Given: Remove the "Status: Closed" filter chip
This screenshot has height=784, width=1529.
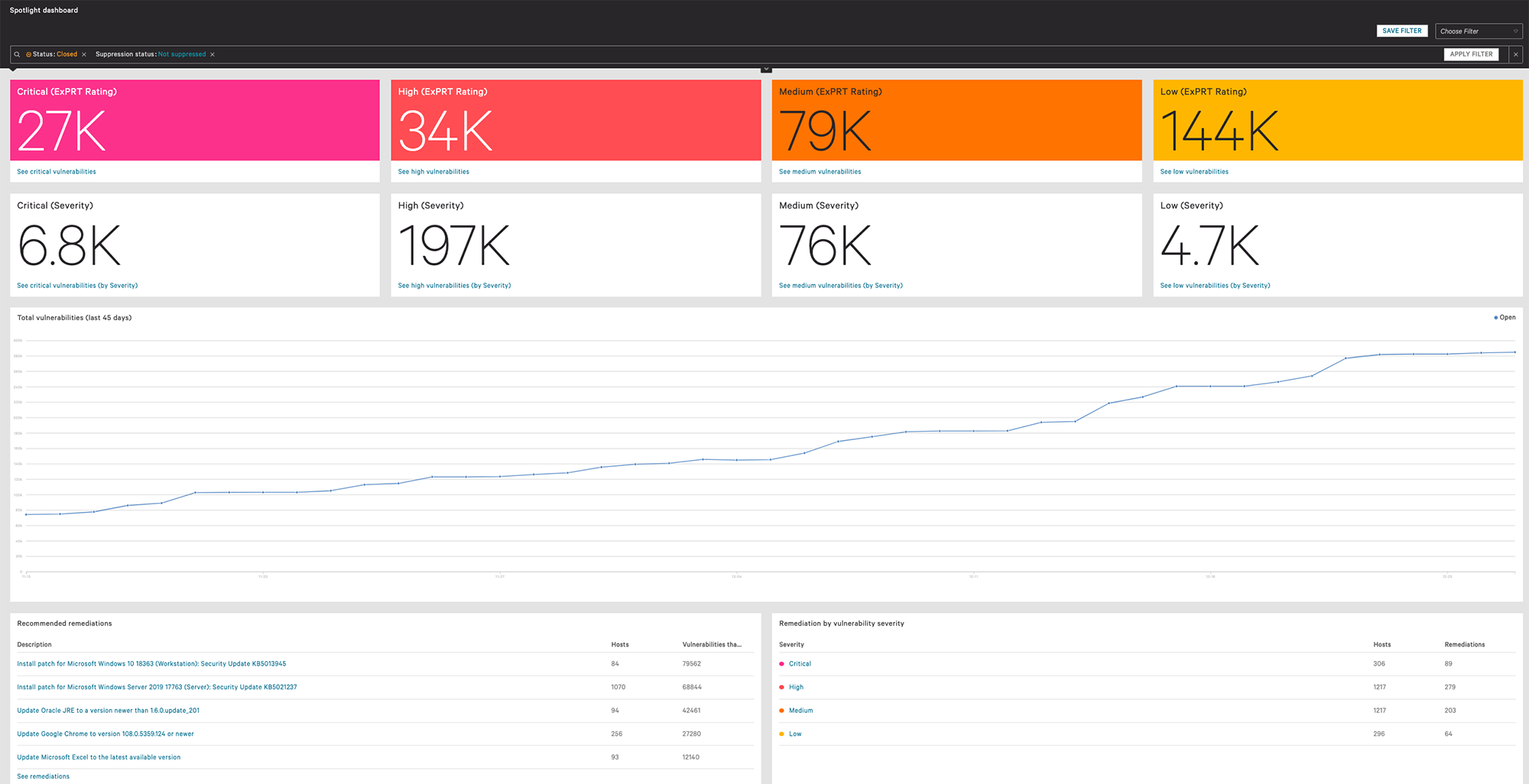Looking at the screenshot, I should [84, 54].
